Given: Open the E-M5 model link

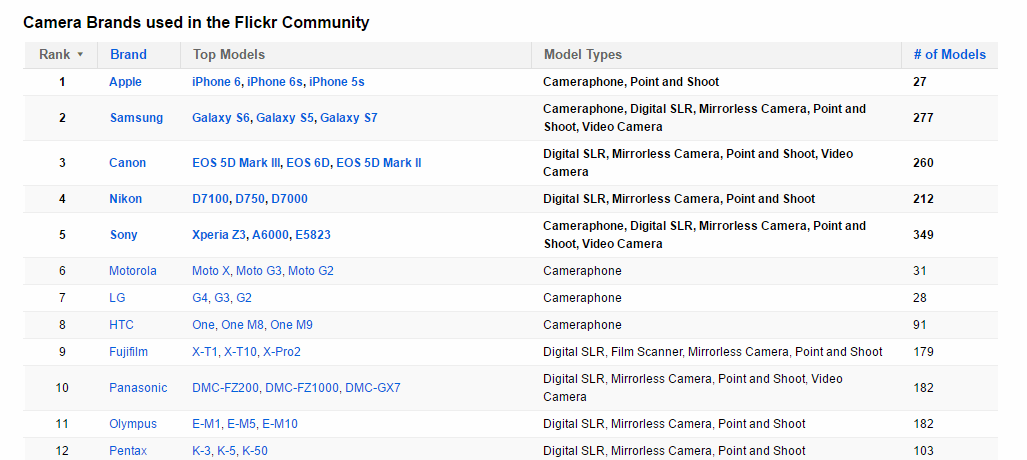Looking at the screenshot, I should click(242, 424).
